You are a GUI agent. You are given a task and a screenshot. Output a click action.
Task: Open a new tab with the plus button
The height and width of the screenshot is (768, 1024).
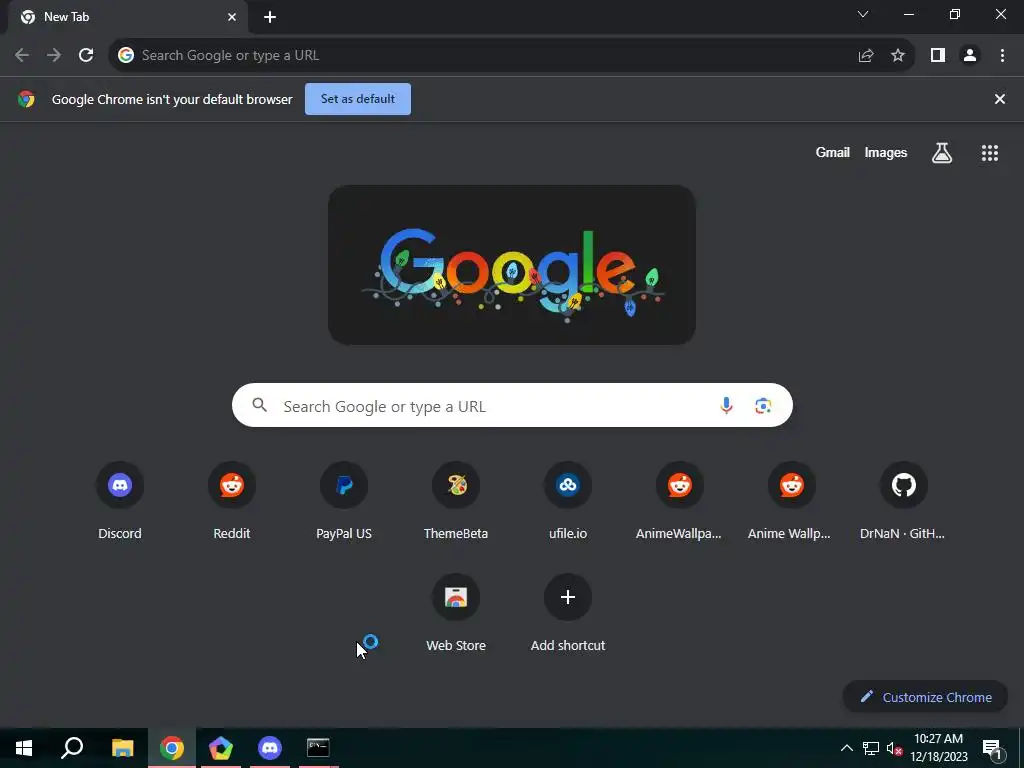[270, 18]
